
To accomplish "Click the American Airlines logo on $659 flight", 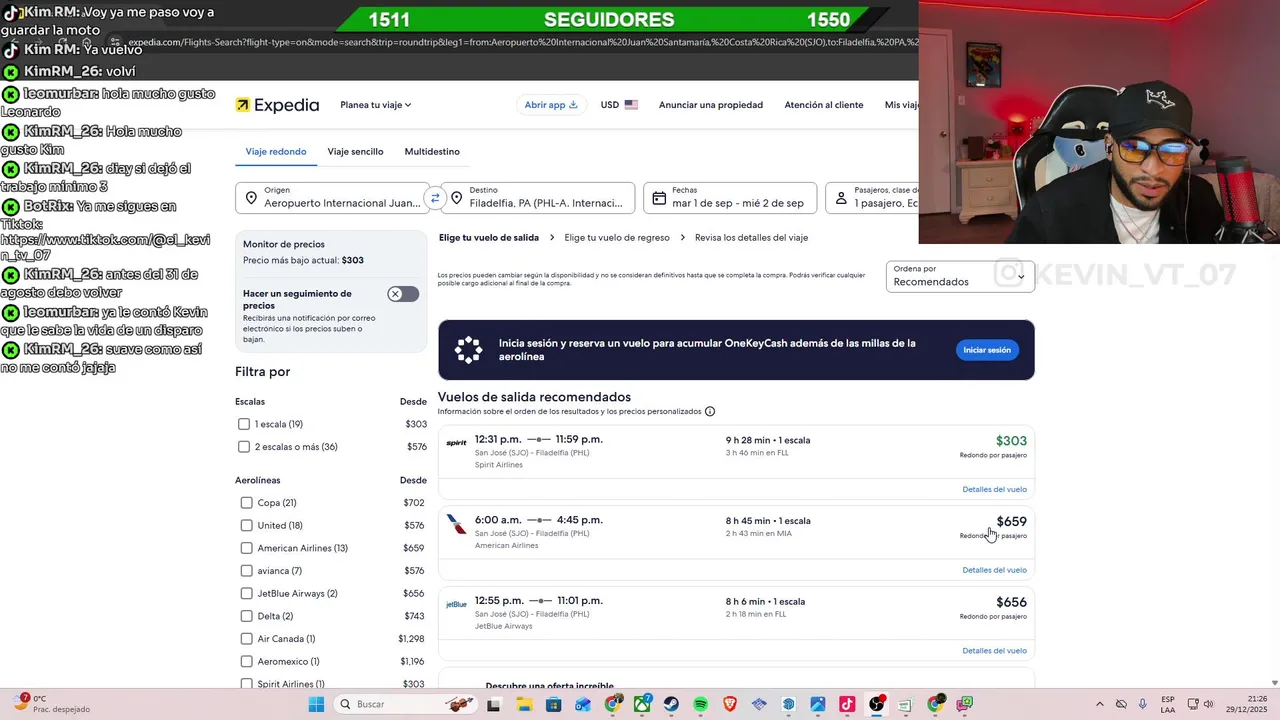I will (456, 524).
